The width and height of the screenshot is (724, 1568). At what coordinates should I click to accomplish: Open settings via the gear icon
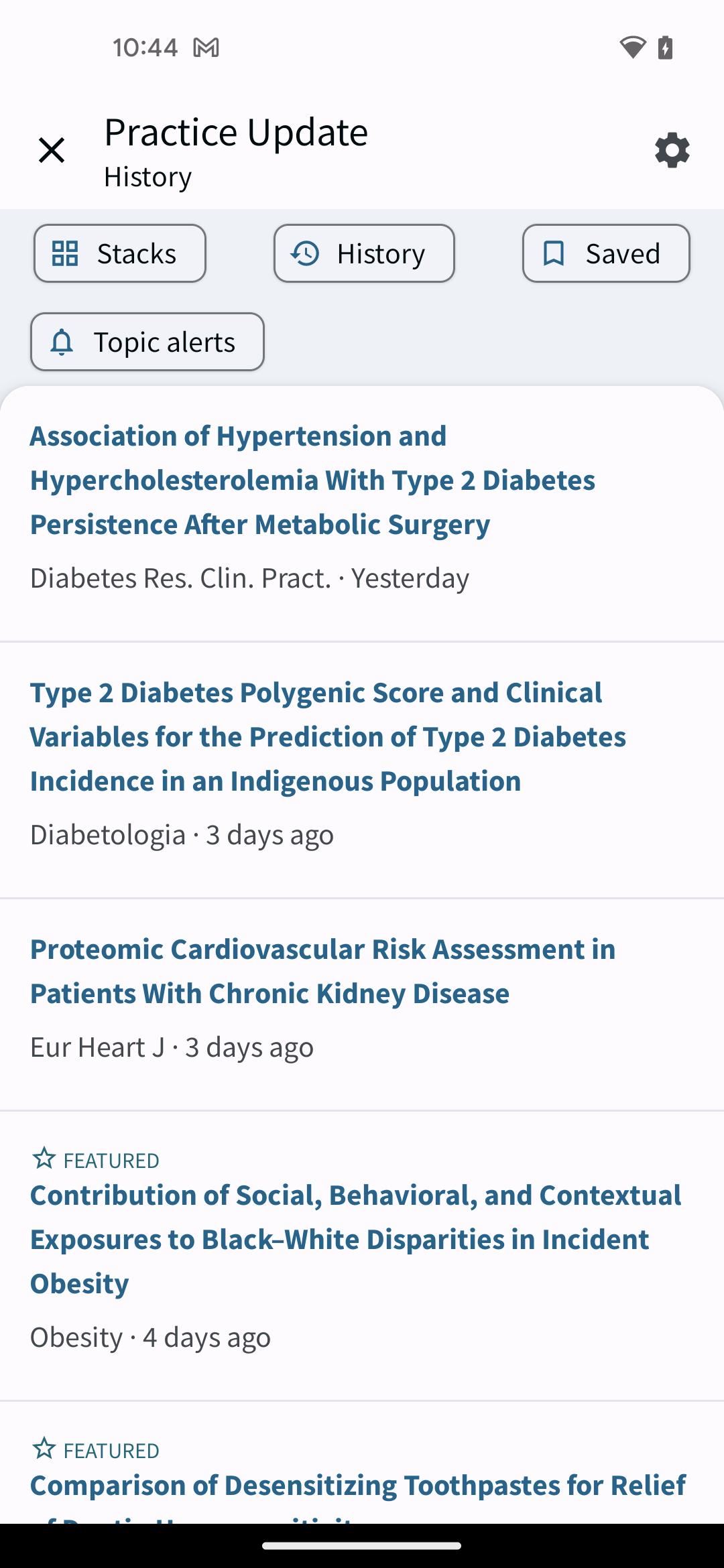pyautogui.click(x=672, y=150)
